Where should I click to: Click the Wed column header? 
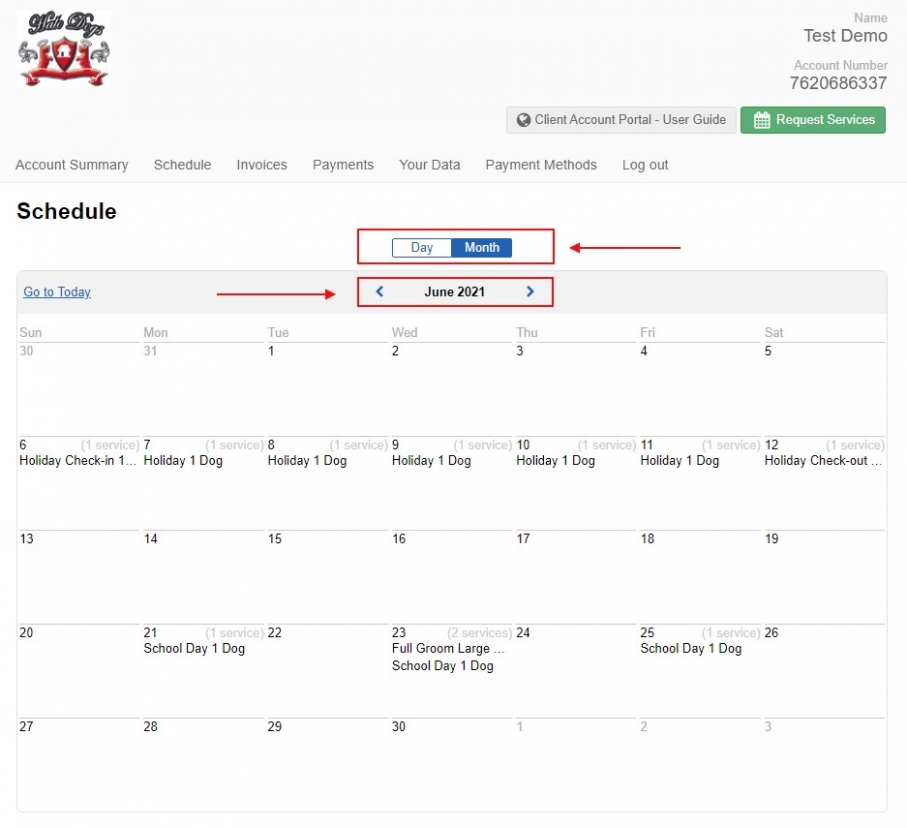[404, 333]
